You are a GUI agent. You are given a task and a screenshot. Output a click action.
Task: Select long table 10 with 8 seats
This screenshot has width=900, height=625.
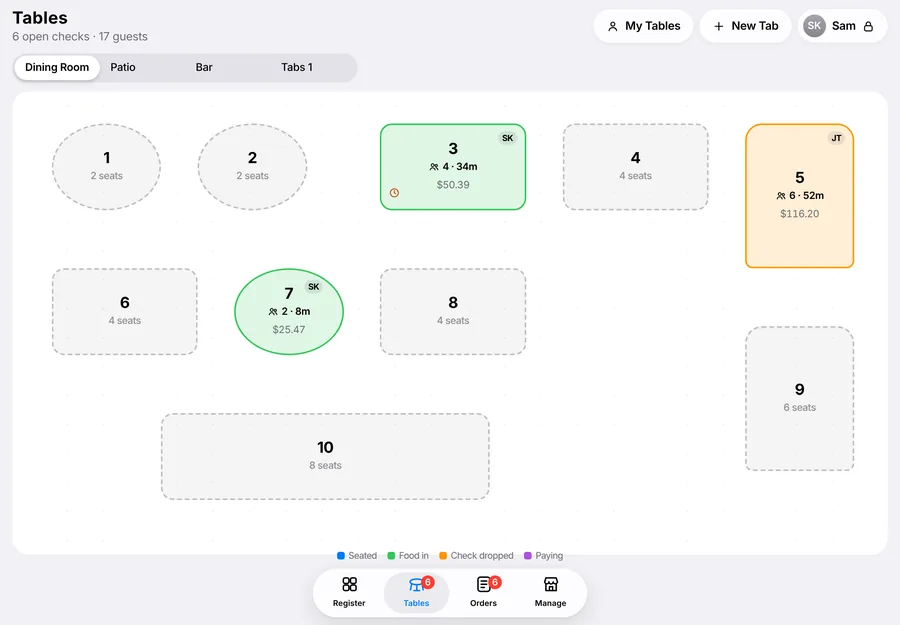[325, 456]
